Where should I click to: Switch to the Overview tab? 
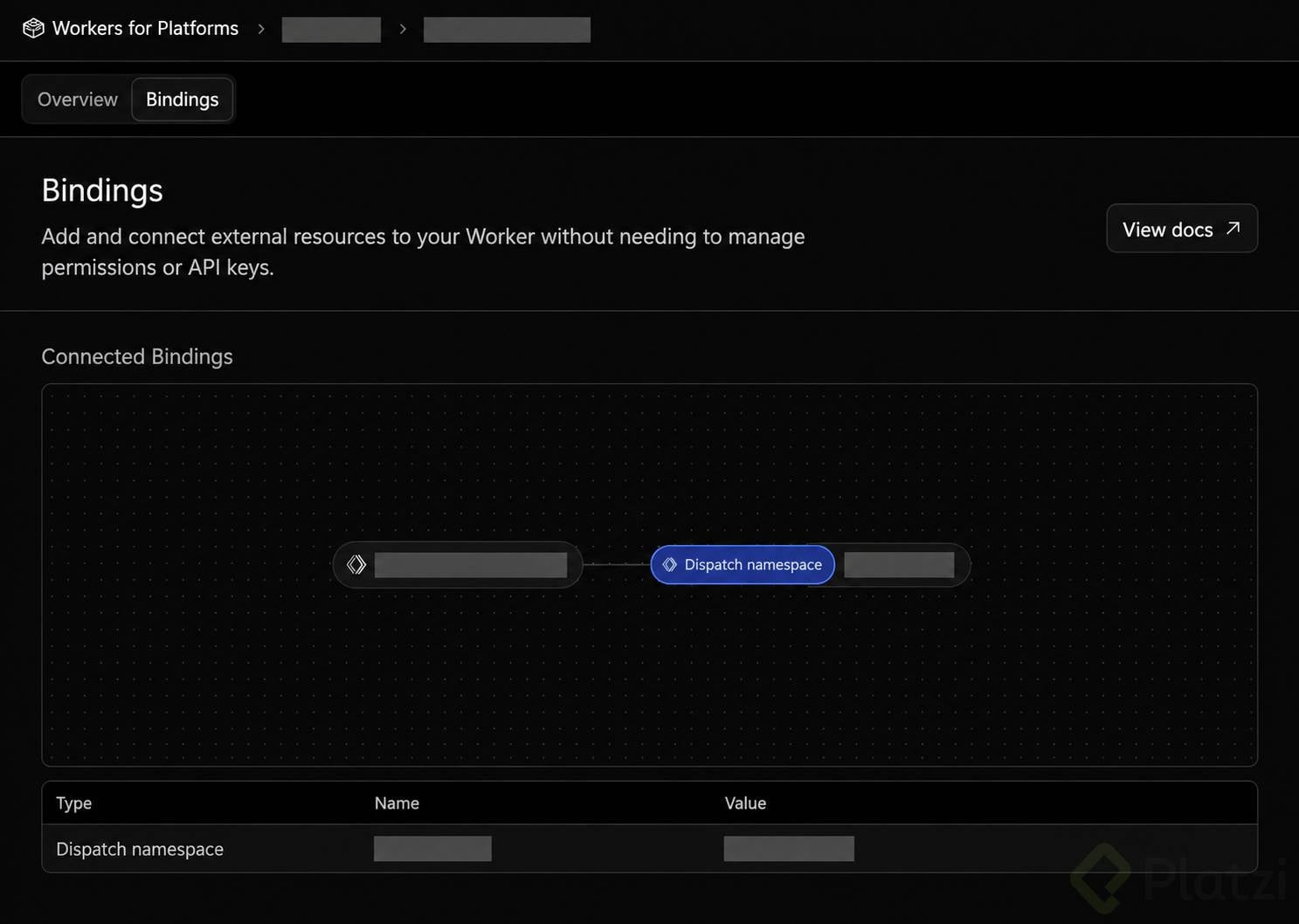(x=78, y=100)
